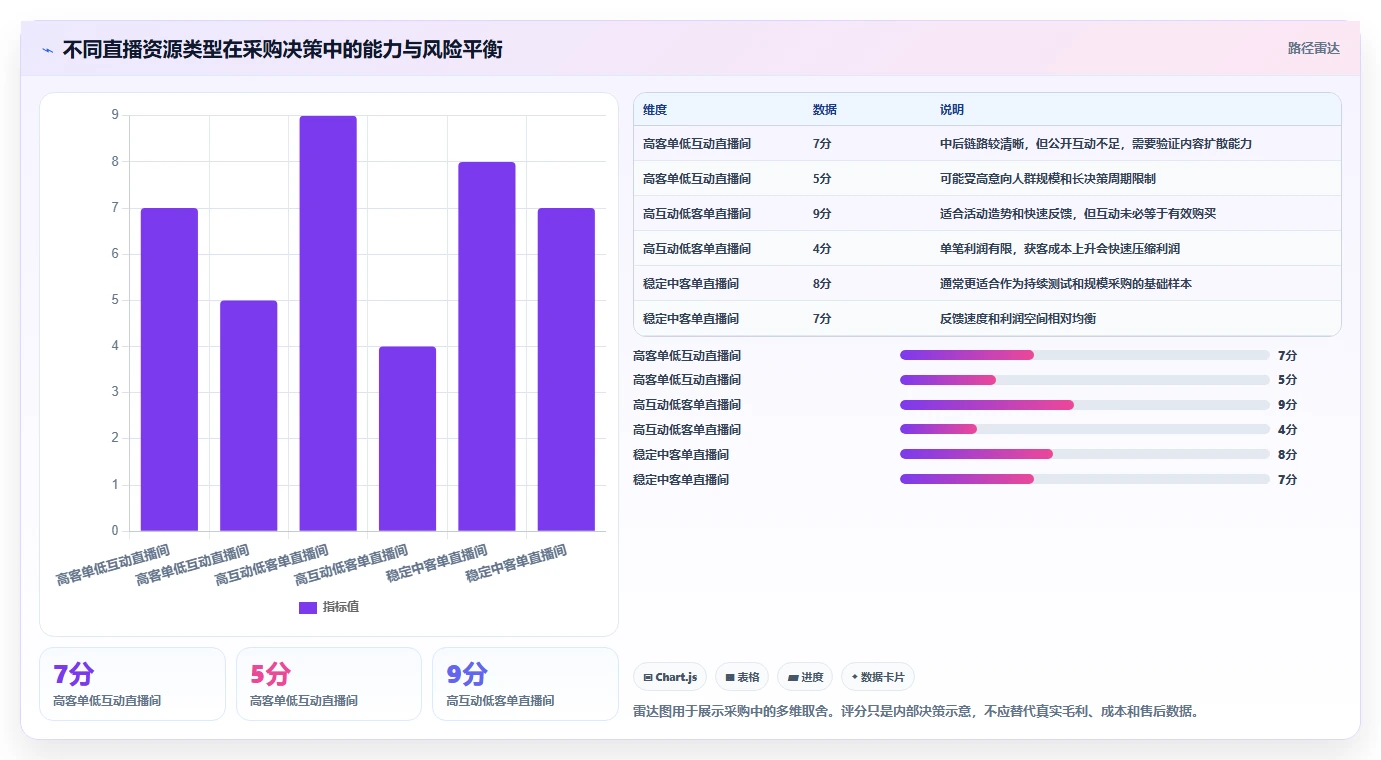Click the 5分 value in the table
The height and width of the screenshot is (760, 1381).
point(822,179)
